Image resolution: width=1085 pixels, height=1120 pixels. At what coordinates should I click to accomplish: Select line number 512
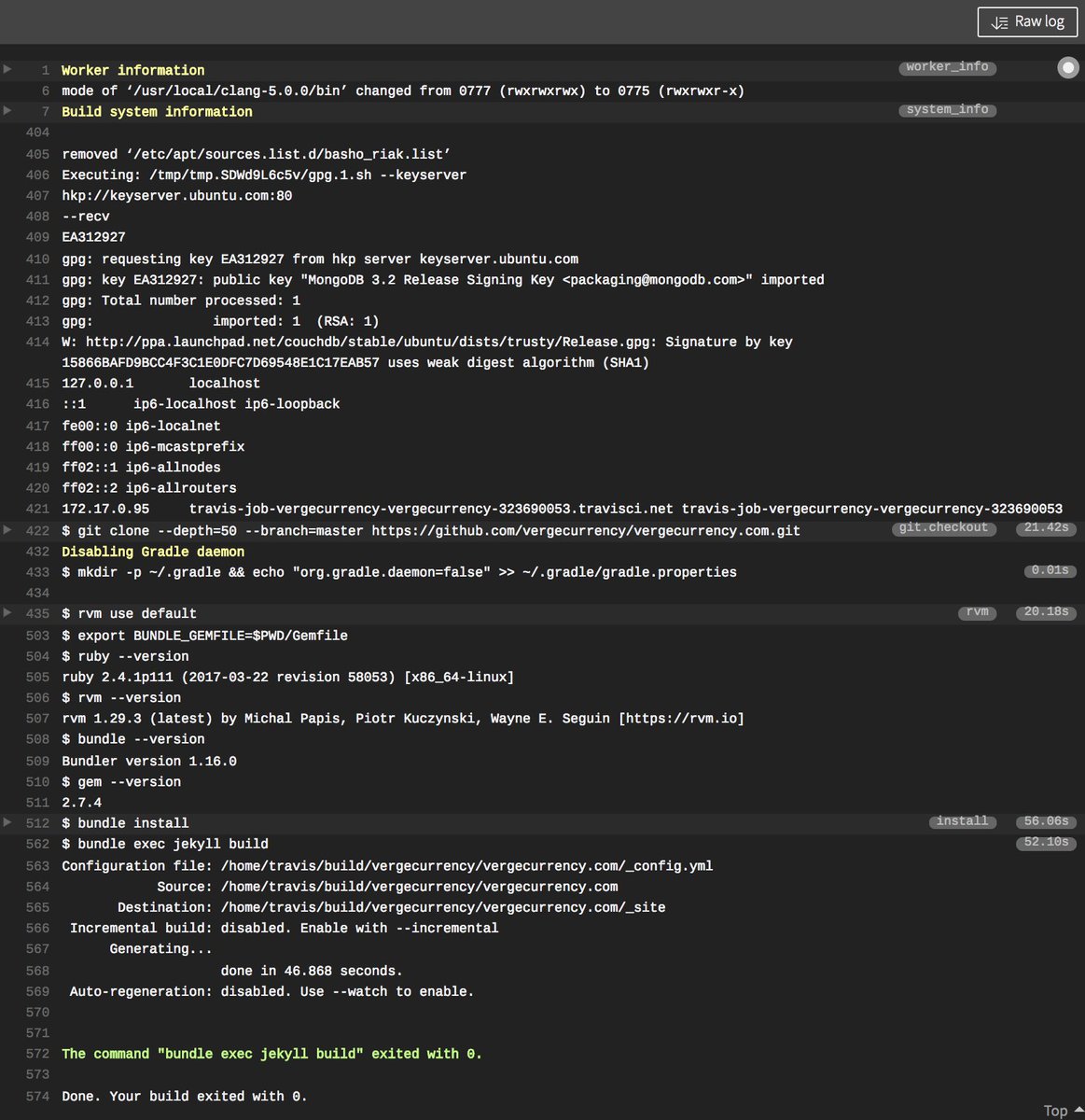37,822
